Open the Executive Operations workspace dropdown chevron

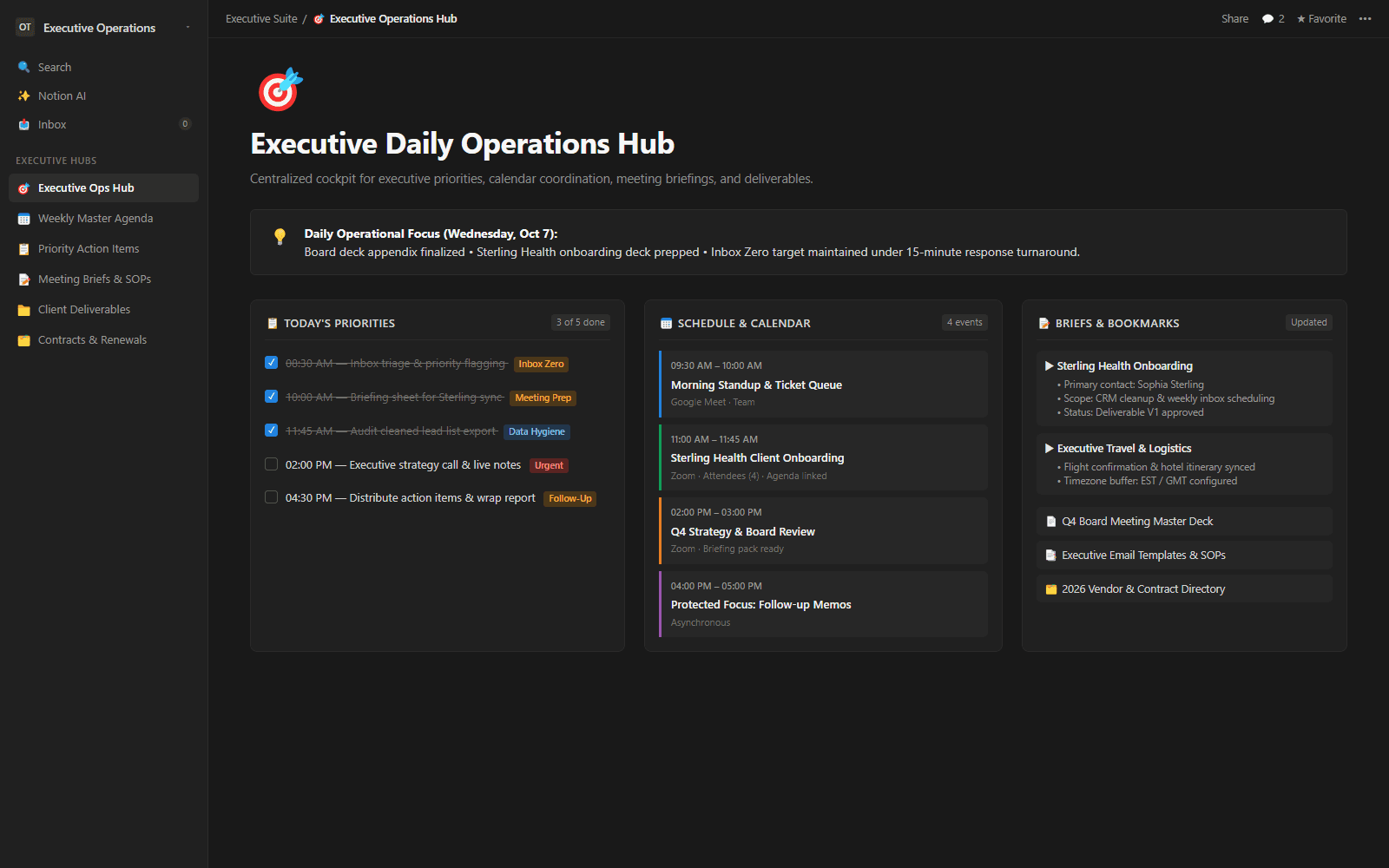pyautogui.click(x=188, y=28)
